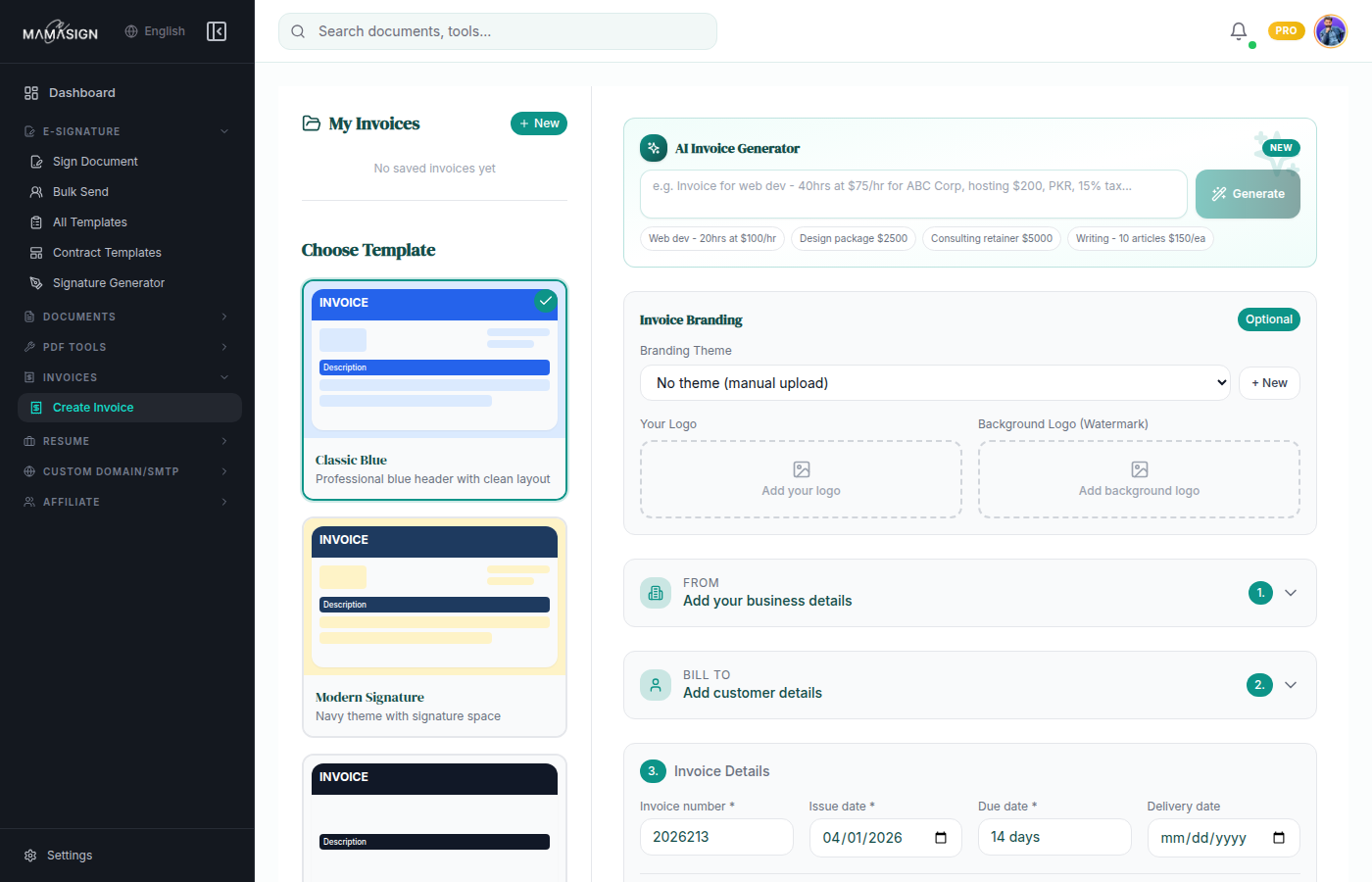Viewport: 1372px width, 882px height.
Task: Select the Modern Signature template
Action: [434, 627]
